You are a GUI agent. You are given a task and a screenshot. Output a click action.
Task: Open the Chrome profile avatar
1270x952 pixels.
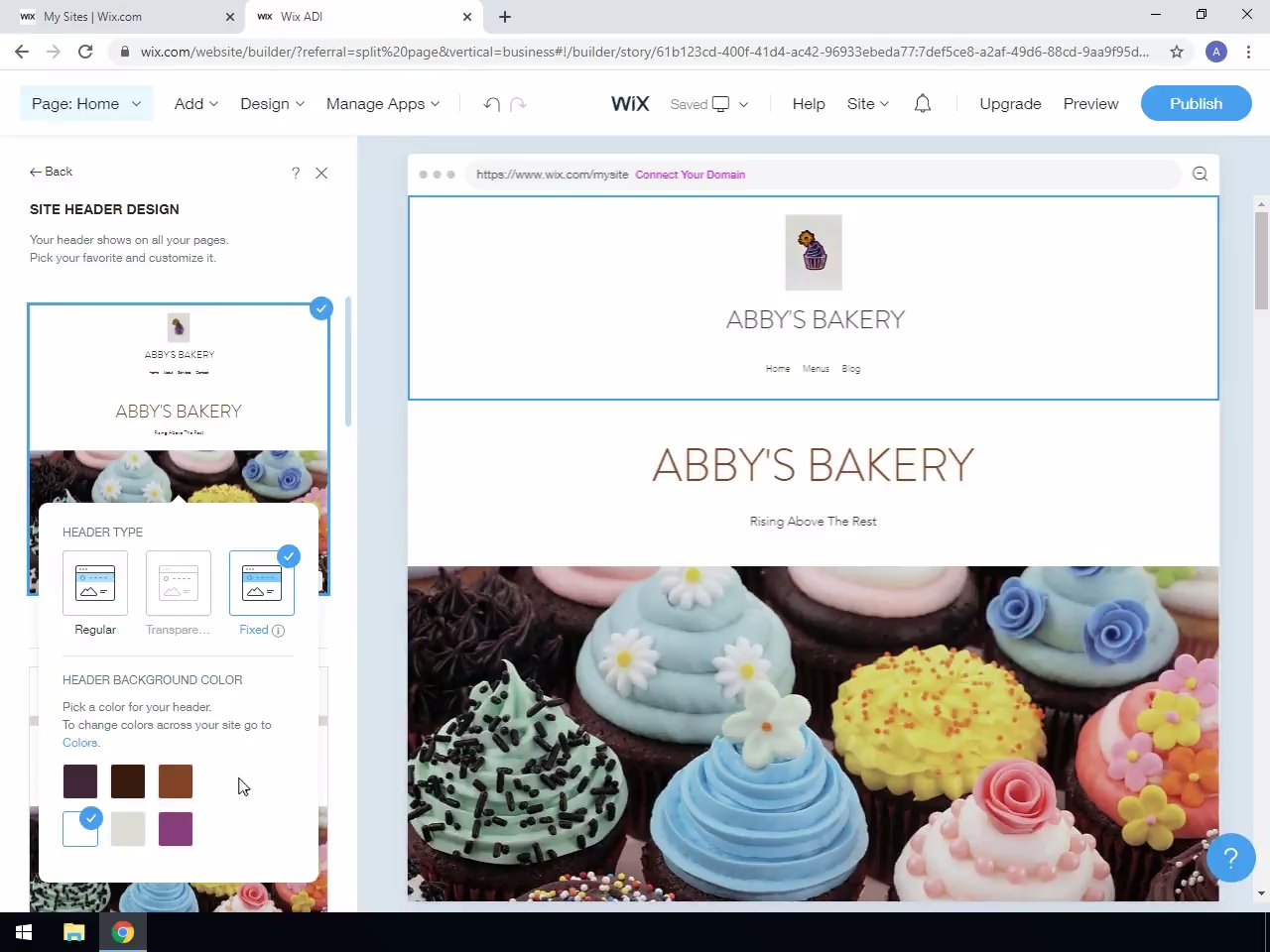pos(1216,52)
